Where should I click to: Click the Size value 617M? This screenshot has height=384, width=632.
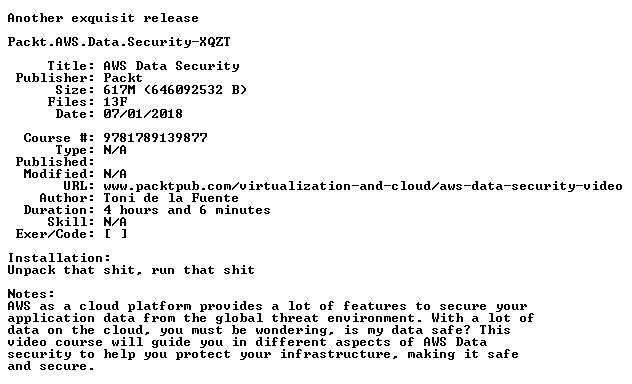tap(119, 90)
